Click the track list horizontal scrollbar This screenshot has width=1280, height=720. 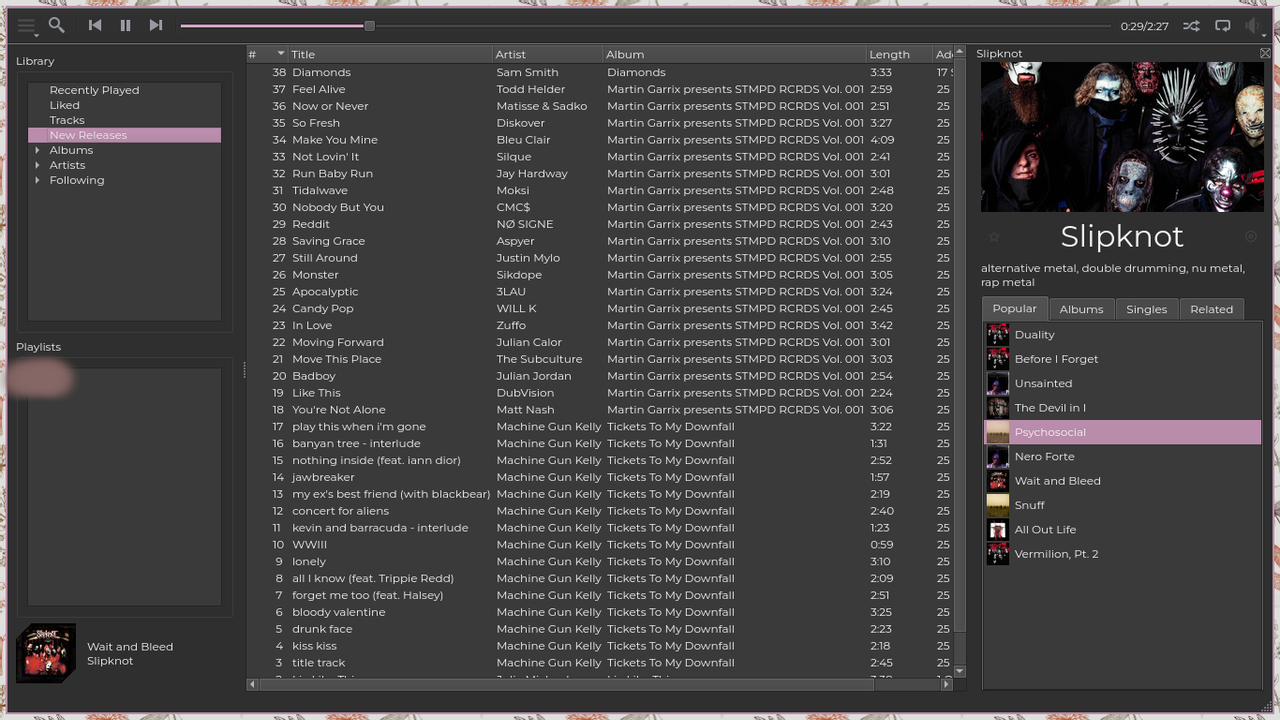[x=565, y=684]
